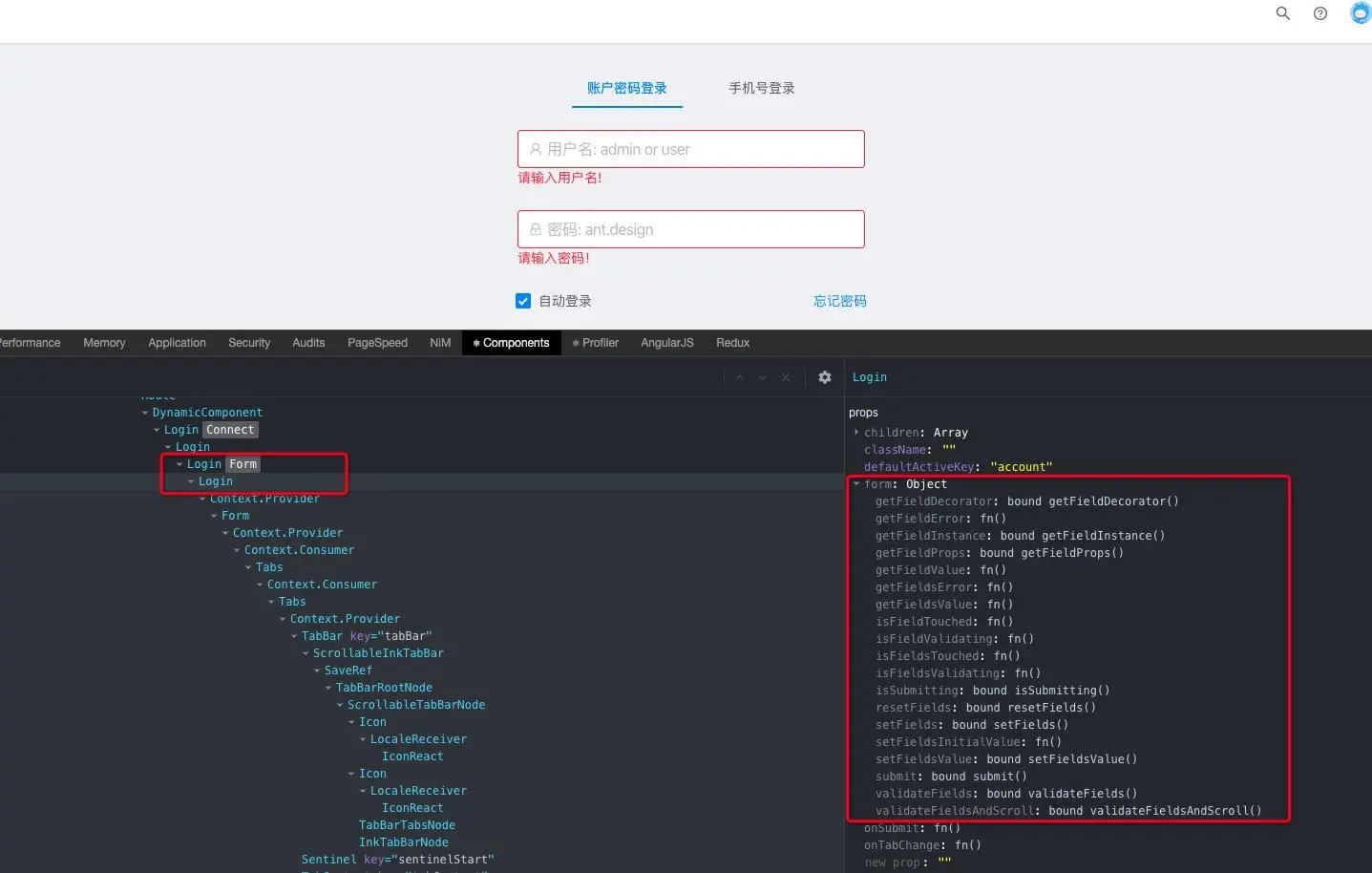
Task: Collapse the ScrollableInkTabBar node arrow
Action: click(x=306, y=653)
